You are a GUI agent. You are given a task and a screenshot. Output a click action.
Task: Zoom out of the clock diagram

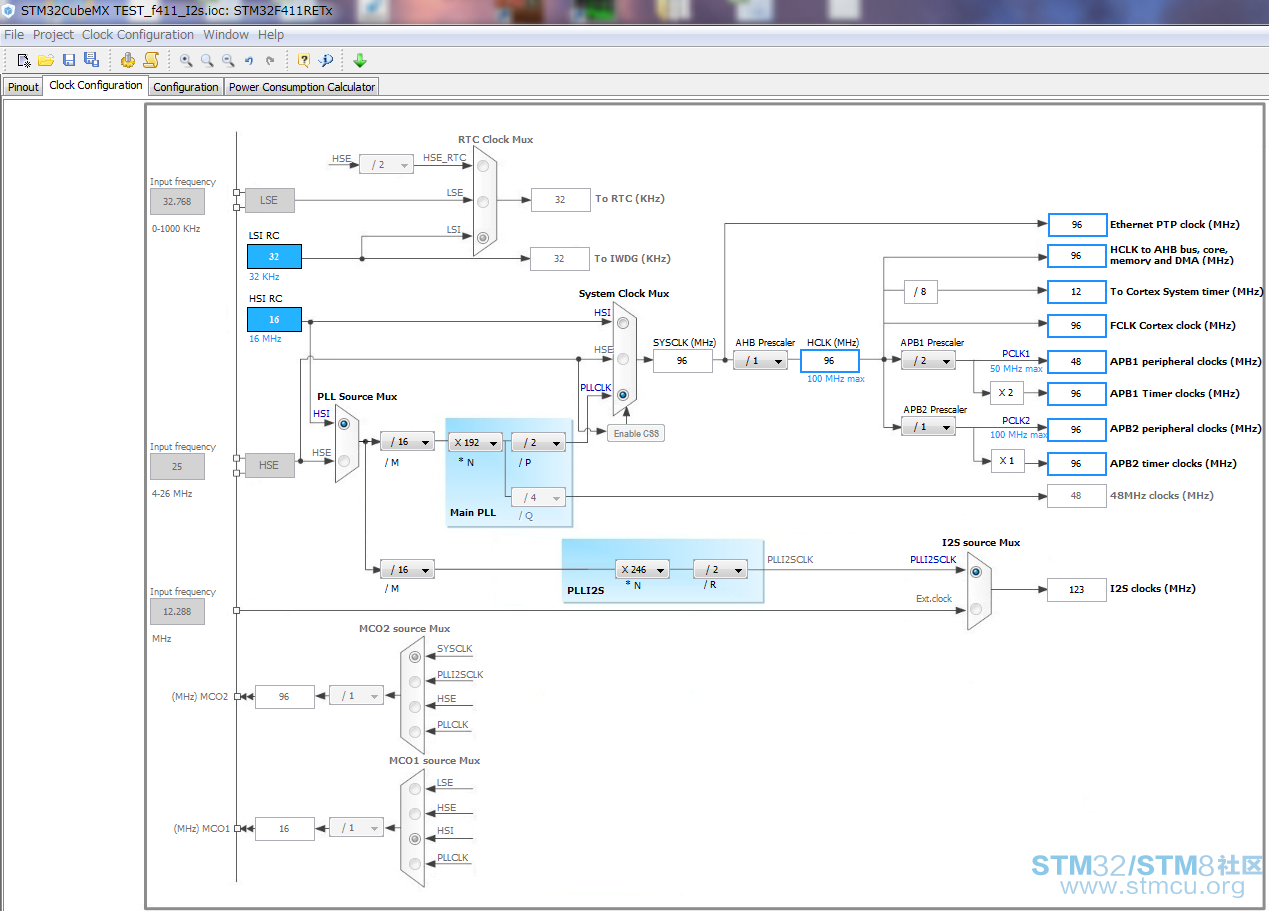(x=228, y=60)
